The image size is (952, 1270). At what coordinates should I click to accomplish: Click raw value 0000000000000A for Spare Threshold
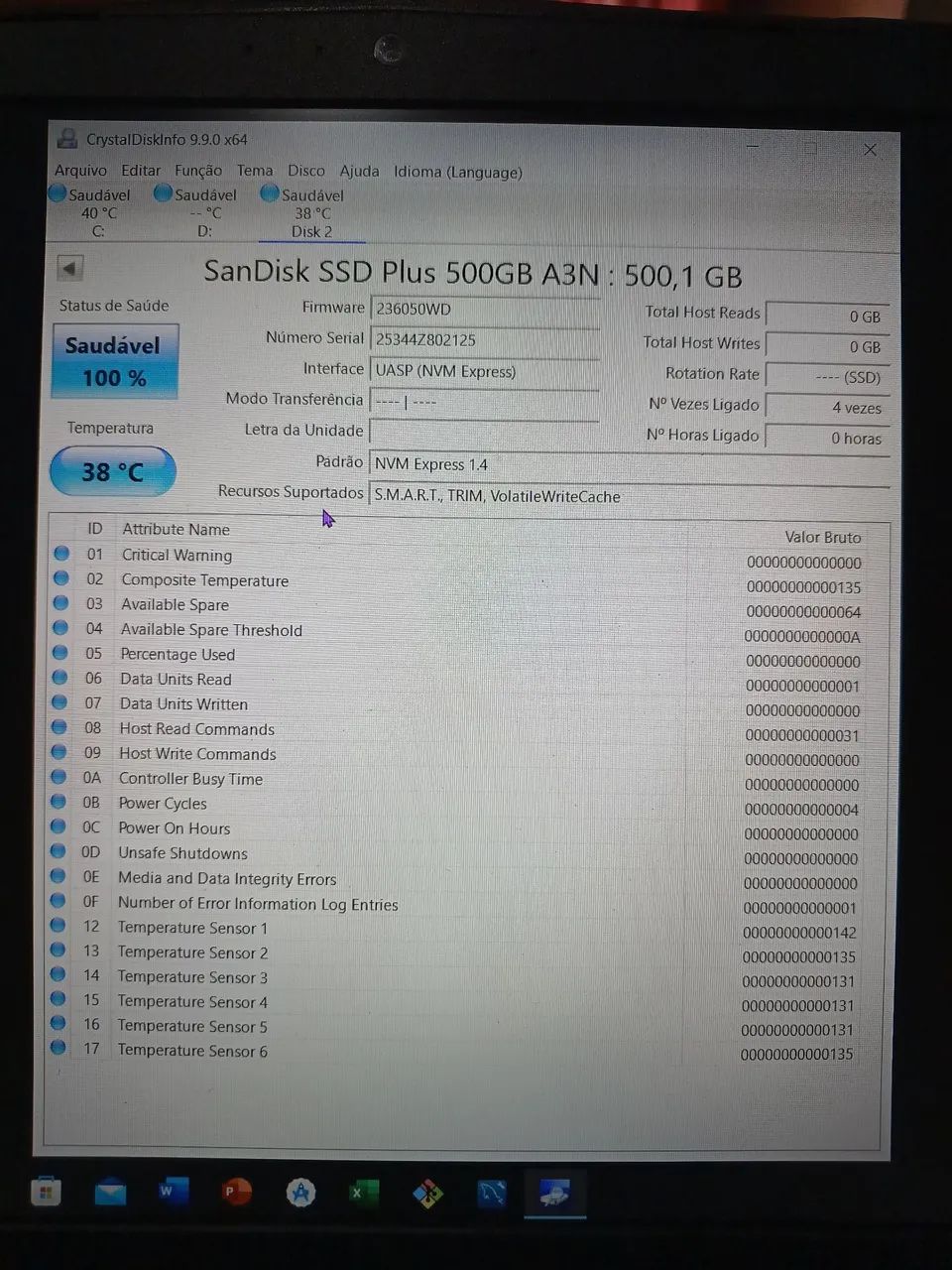801,637
